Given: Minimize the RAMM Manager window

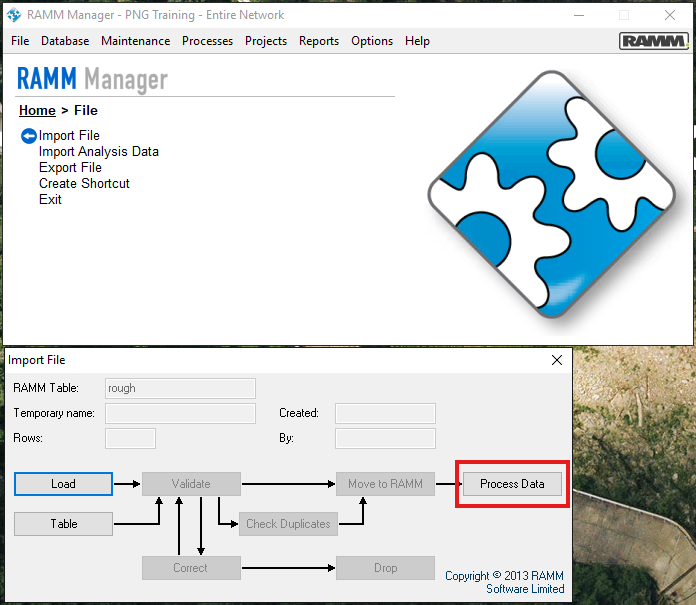Looking at the screenshot, I should coord(579,15).
